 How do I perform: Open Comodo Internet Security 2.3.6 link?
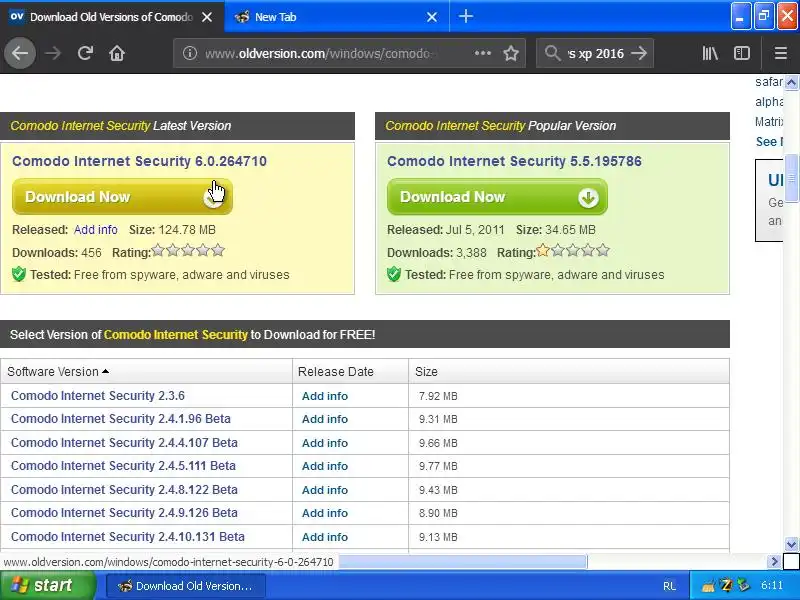tap(98, 395)
